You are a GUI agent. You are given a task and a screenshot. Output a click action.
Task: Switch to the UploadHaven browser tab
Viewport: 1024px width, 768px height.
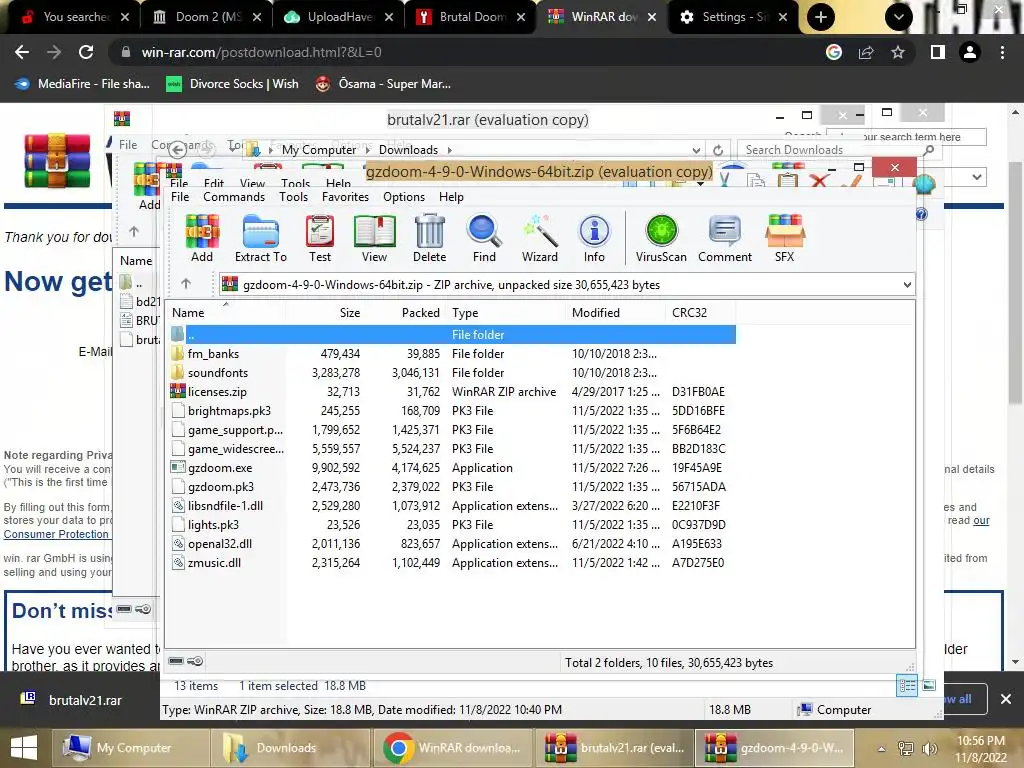tap(340, 17)
